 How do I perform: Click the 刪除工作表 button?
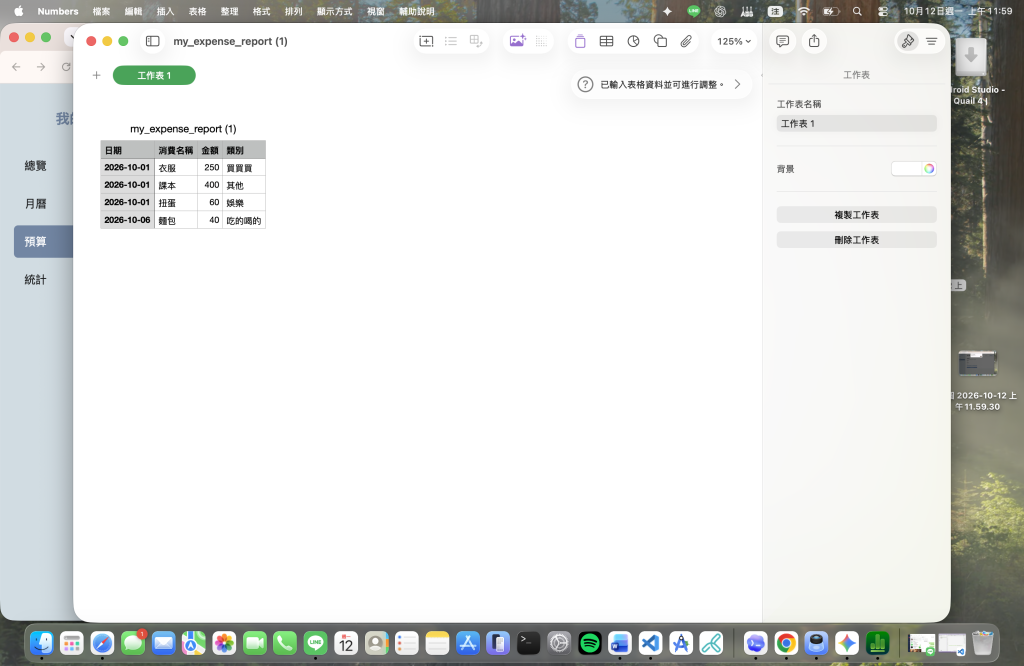point(856,240)
